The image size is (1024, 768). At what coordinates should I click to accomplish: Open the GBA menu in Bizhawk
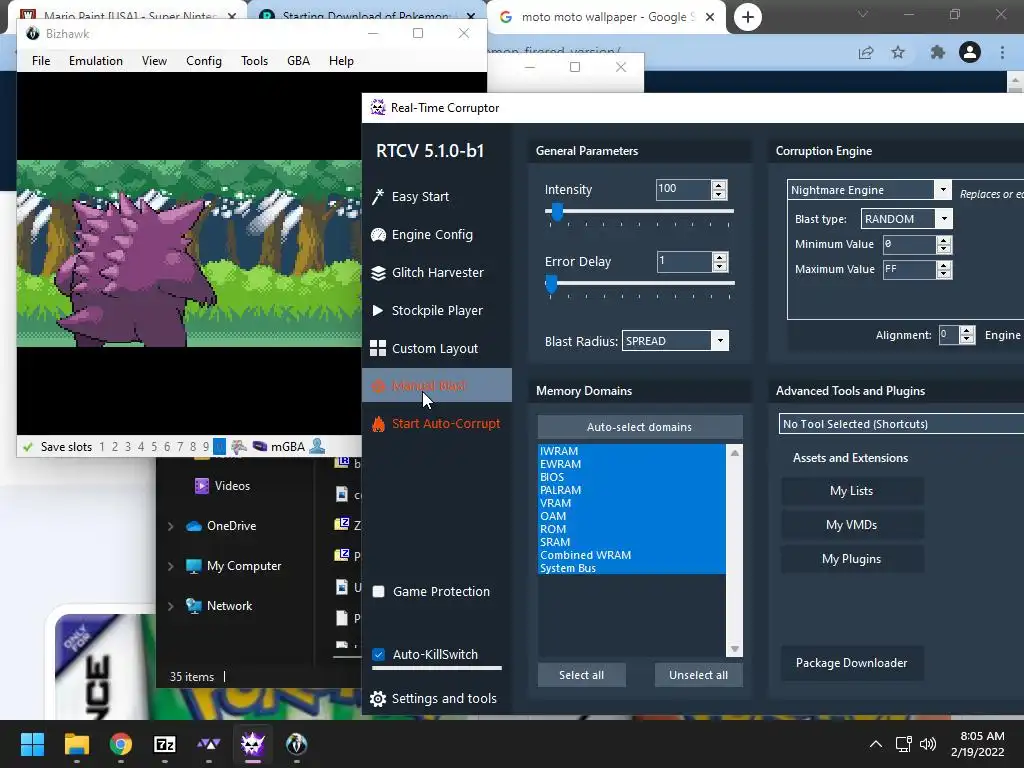pos(298,61)
